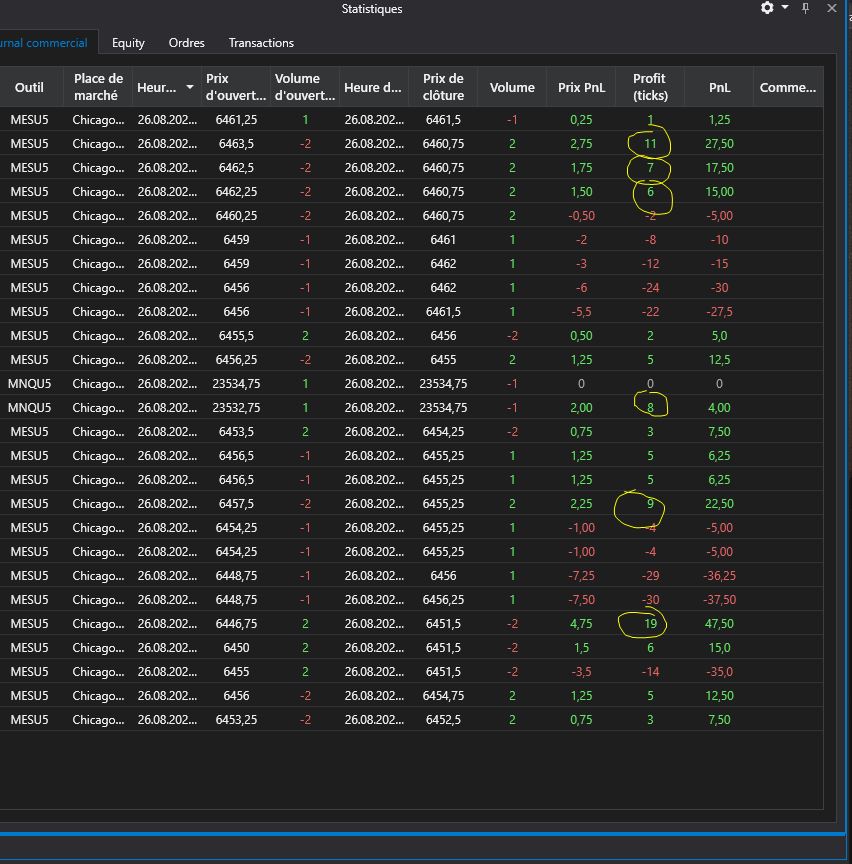Screen dimensions: 852x864
Task: Expand the dropdown arrow beside the gear
Action: click(785, 8)
